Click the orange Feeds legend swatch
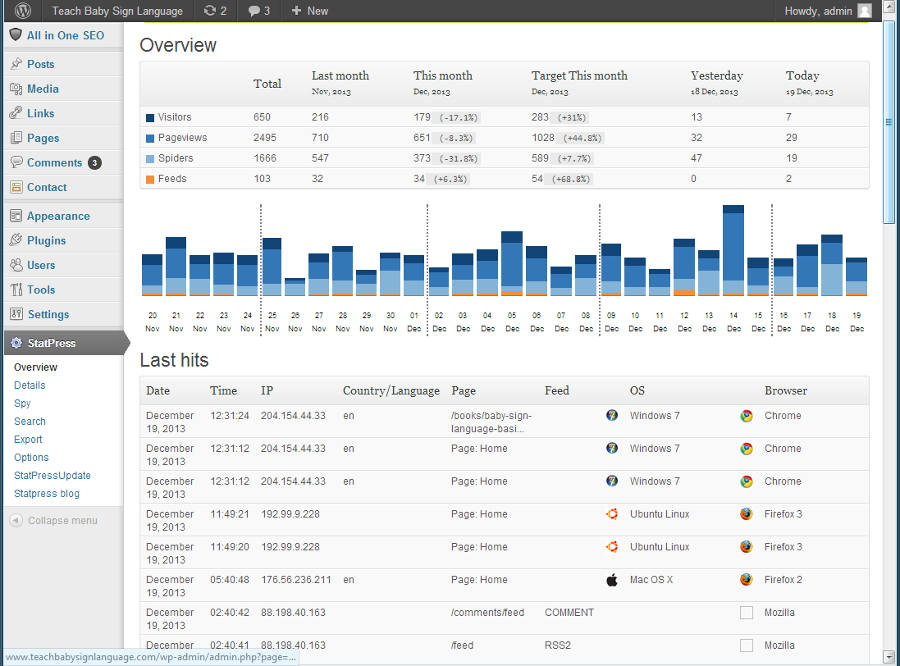The width and height of the screenshot is (900, 666). pyautogui.click(x=150, y=179)
